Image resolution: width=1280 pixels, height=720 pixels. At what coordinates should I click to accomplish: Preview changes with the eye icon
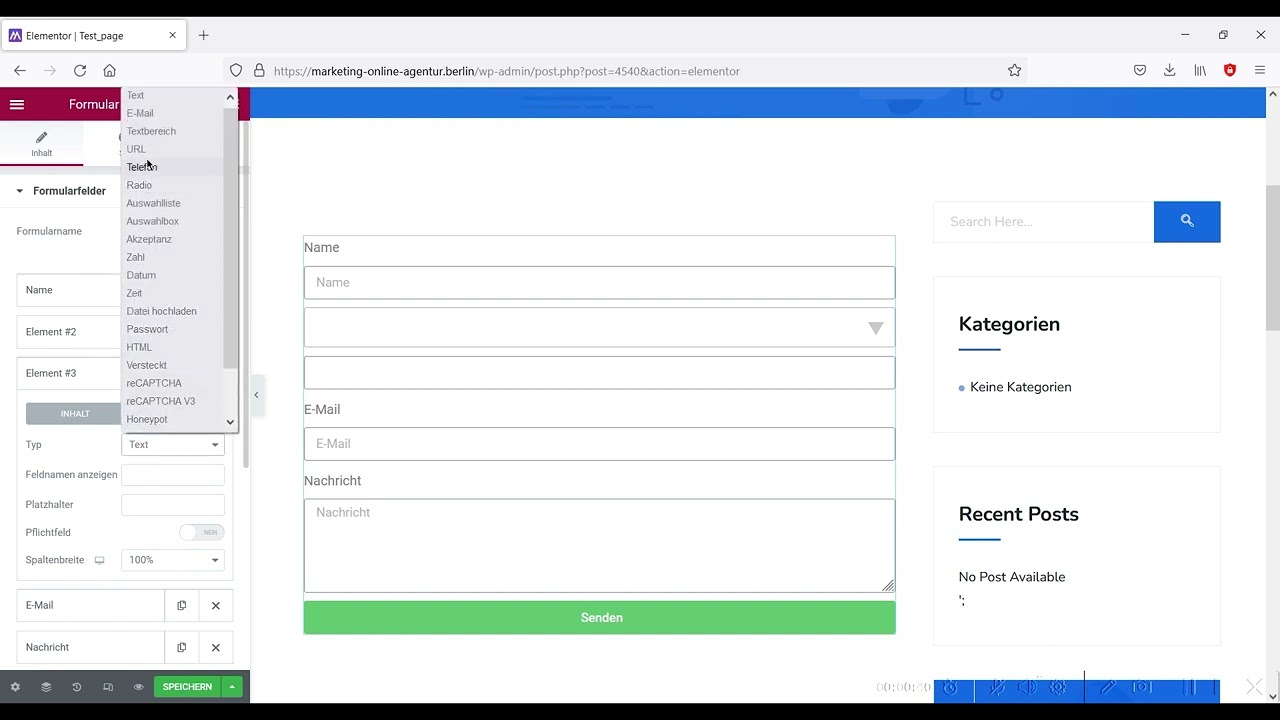click(x=139, y=687)
